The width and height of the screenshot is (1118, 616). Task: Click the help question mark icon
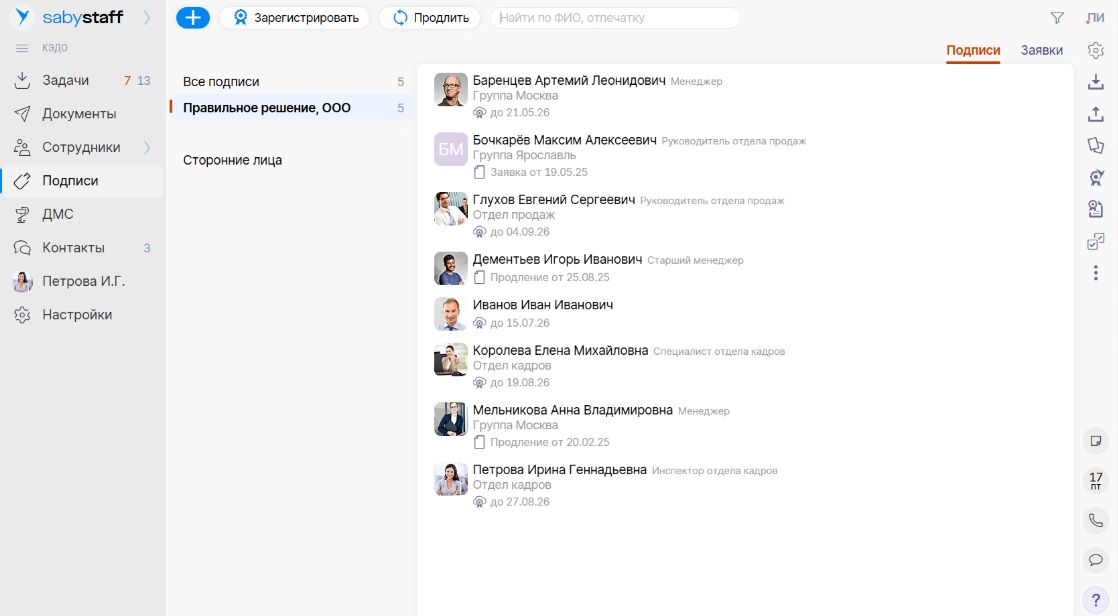click(x=1095, y=598)
